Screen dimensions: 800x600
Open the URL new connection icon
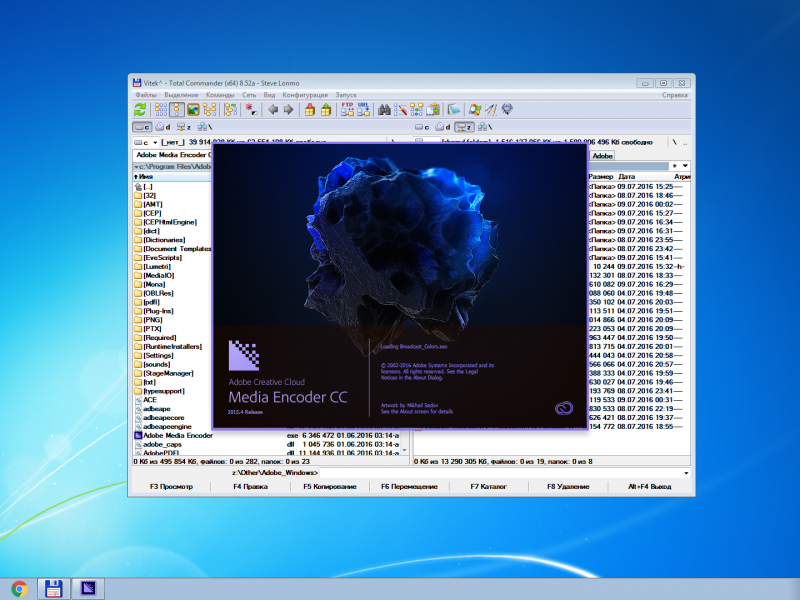(363, 109)
